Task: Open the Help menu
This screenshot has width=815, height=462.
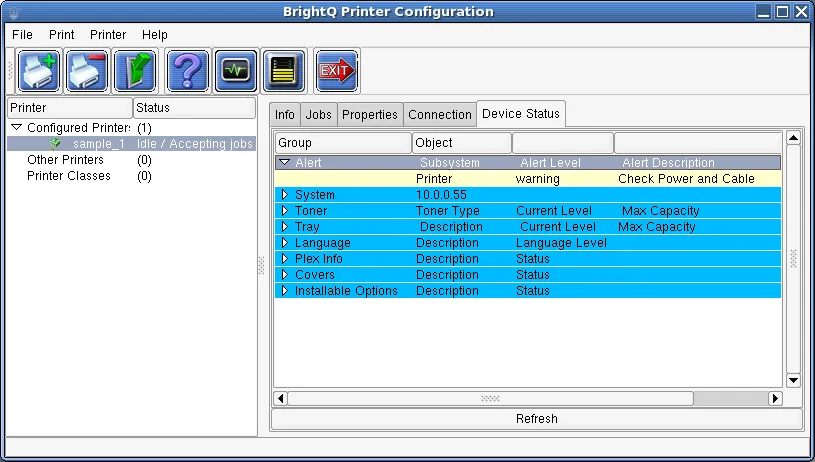Action: (155, 35)
